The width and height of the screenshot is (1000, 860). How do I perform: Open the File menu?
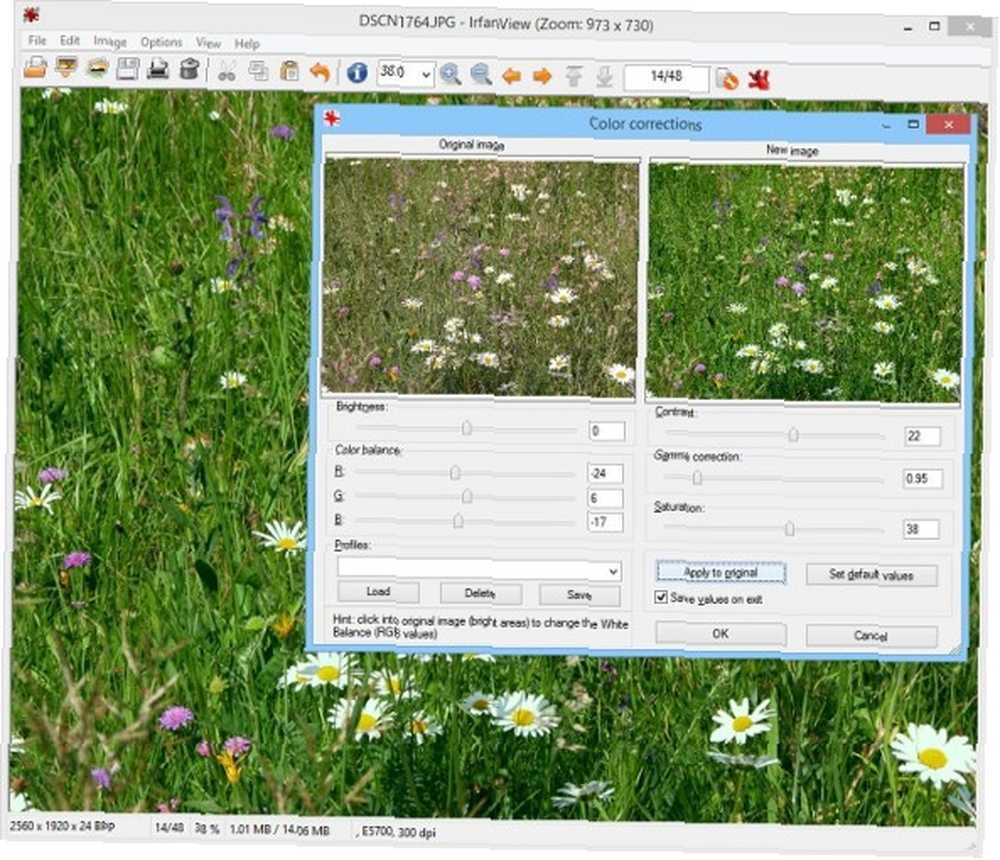37,40
